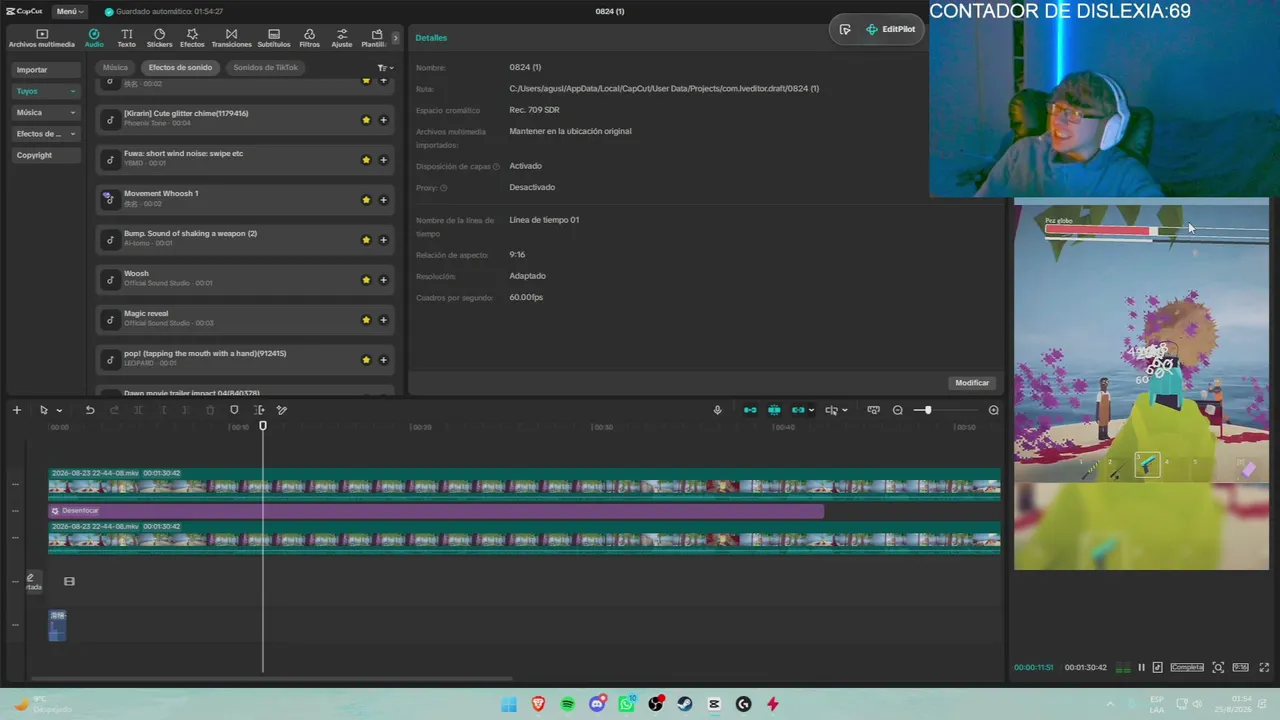Open the Subtítulos tab

(274, 38)
